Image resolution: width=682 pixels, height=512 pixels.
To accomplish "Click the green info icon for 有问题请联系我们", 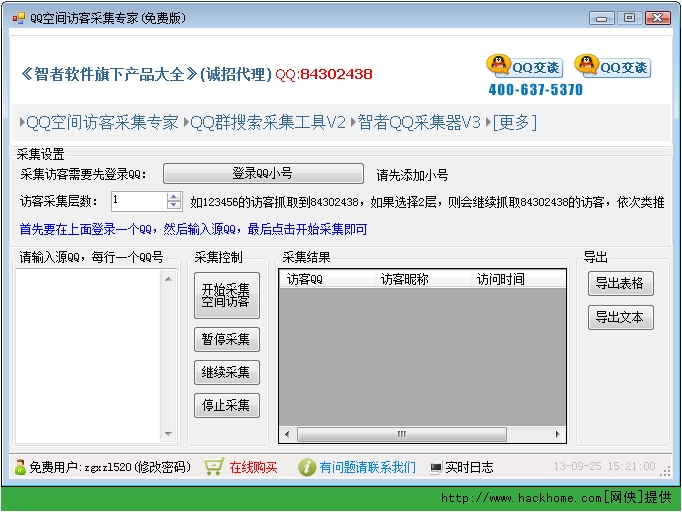I will (x=307, y=467).
